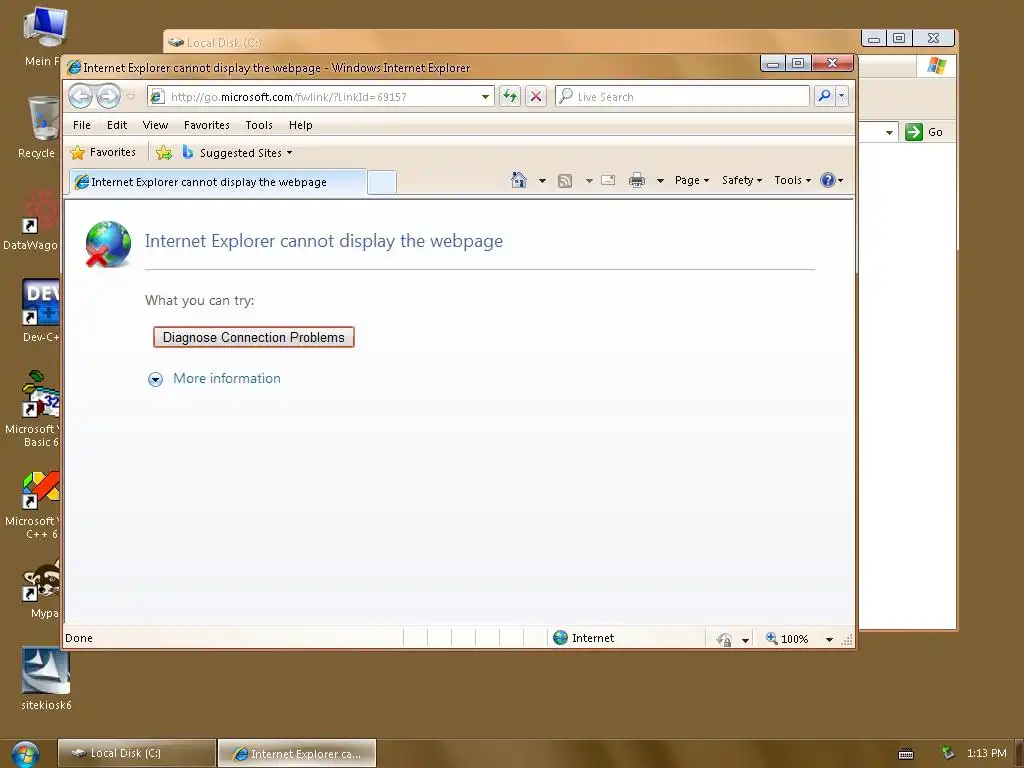Viewport: 1024px width, 768px height.
Task: Click the Forward navigation arrow
Action: 108,97
